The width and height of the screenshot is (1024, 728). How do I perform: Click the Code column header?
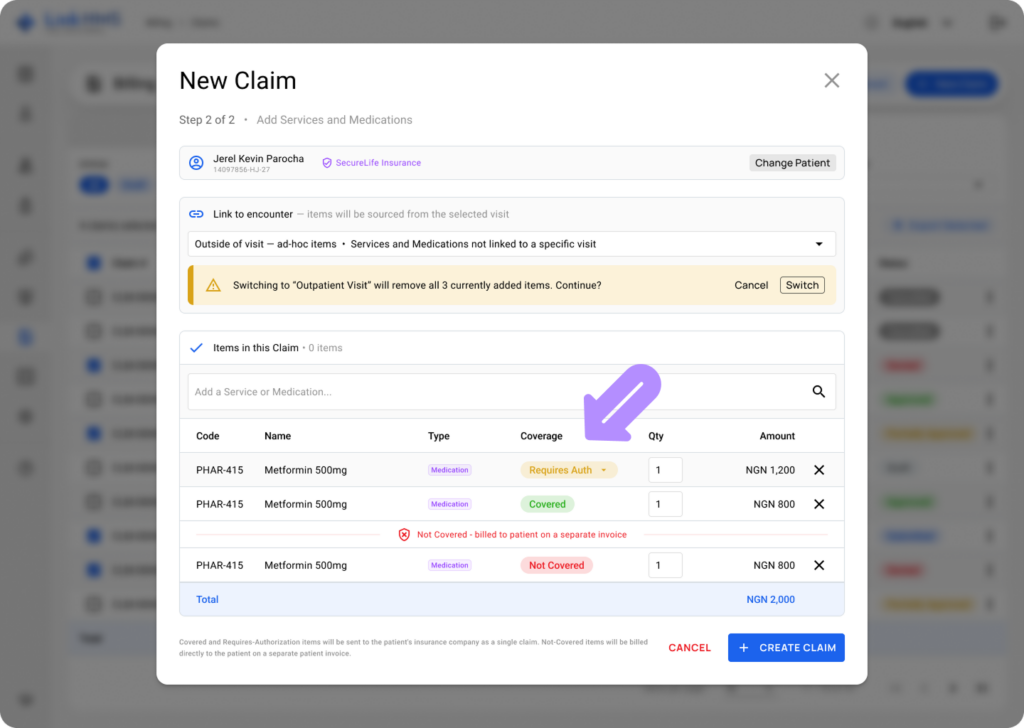(x=208, y=436)
